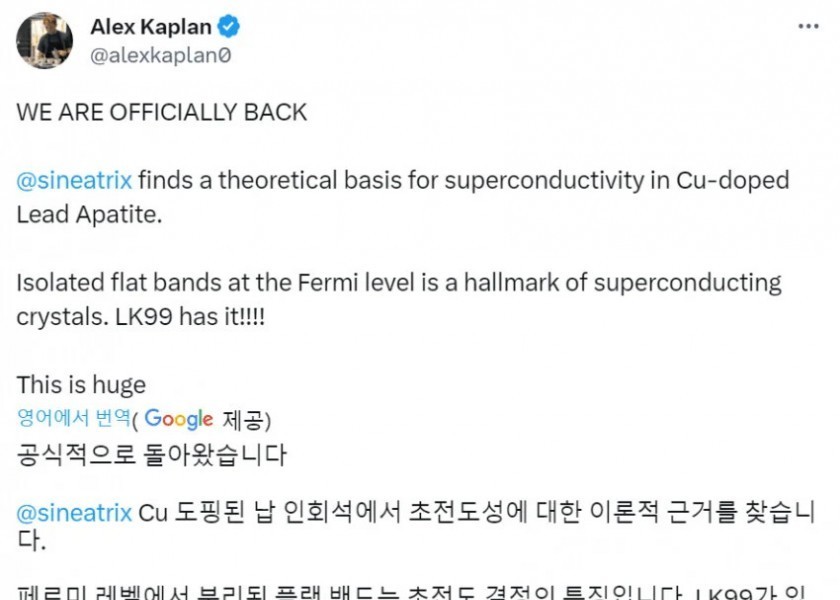Image resolution: width=840 pixels, height=600 pixels.
Task: Open the @sineatrix mention in the English tweet
Action: [x=74, y=181]
